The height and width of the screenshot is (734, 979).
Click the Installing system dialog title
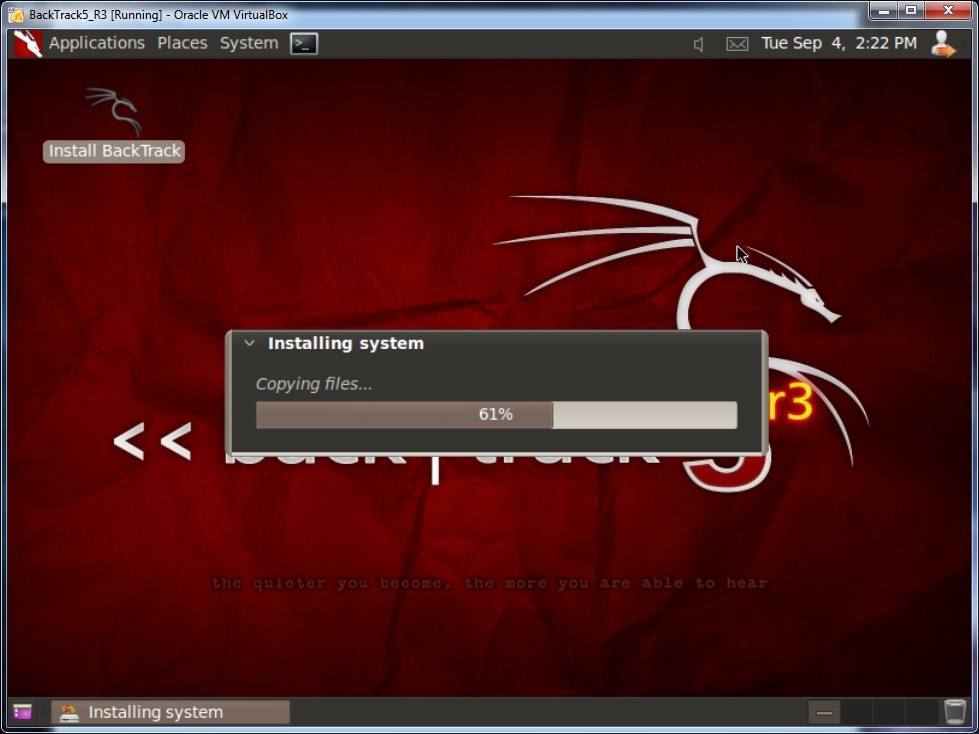(346, 343)
